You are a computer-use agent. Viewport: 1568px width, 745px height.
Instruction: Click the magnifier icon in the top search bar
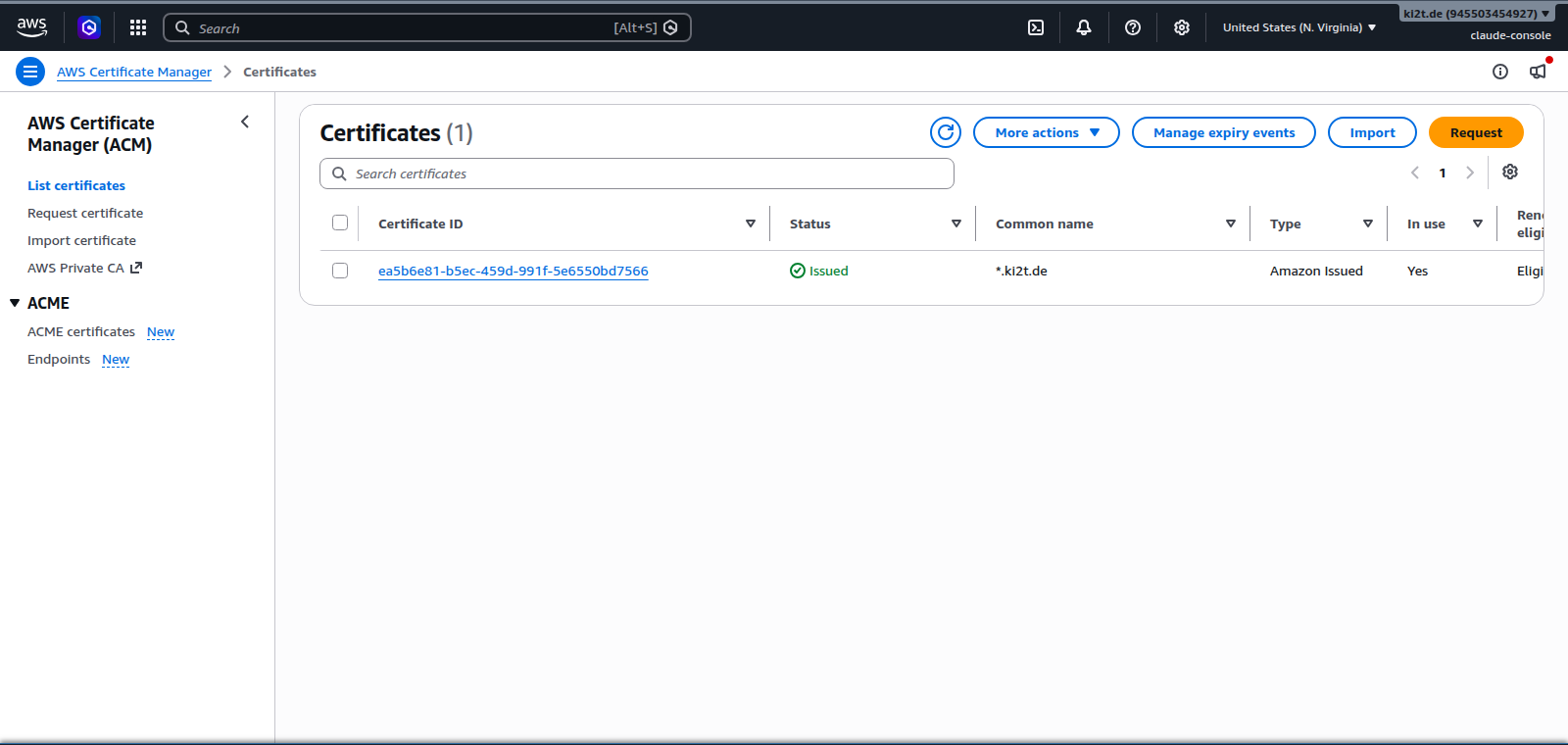click(182, 27)
